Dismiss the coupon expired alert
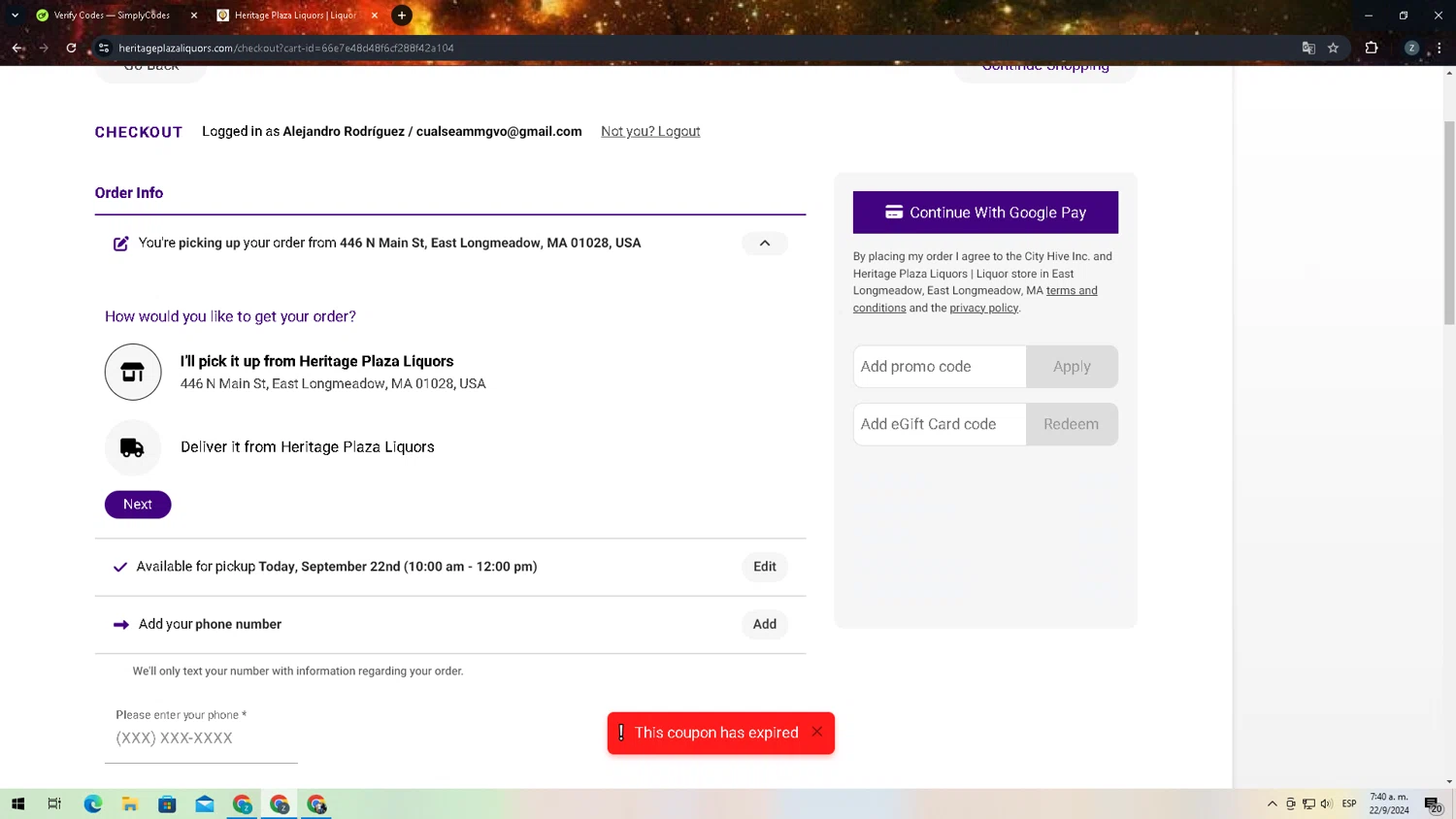 [x=817, y=732]
